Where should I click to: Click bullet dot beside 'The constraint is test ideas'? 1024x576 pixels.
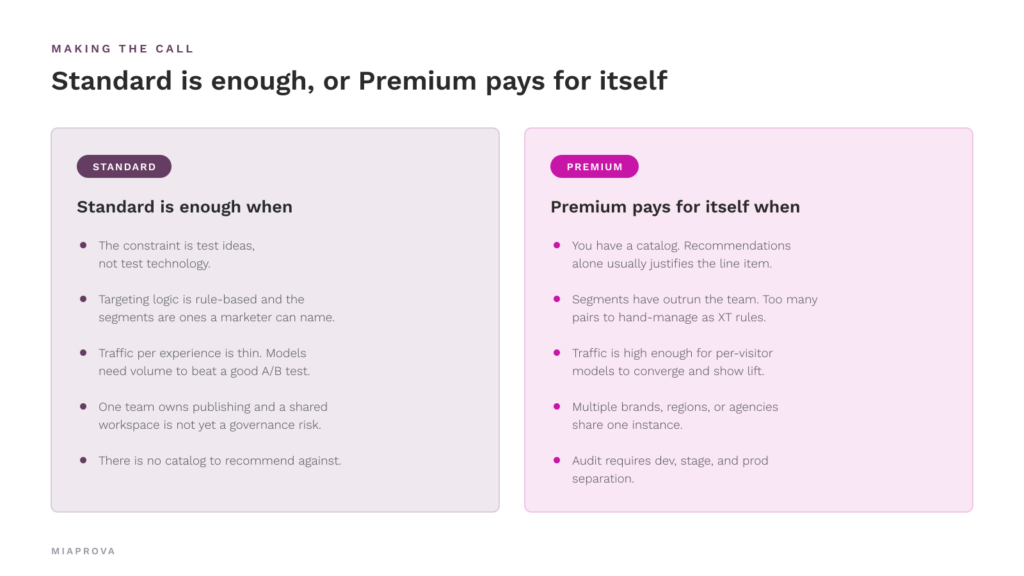pos(83,246)
